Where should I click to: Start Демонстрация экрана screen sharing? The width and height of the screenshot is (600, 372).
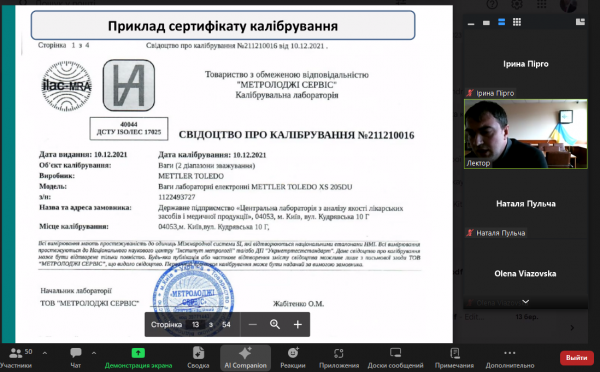tap(138, 358)
